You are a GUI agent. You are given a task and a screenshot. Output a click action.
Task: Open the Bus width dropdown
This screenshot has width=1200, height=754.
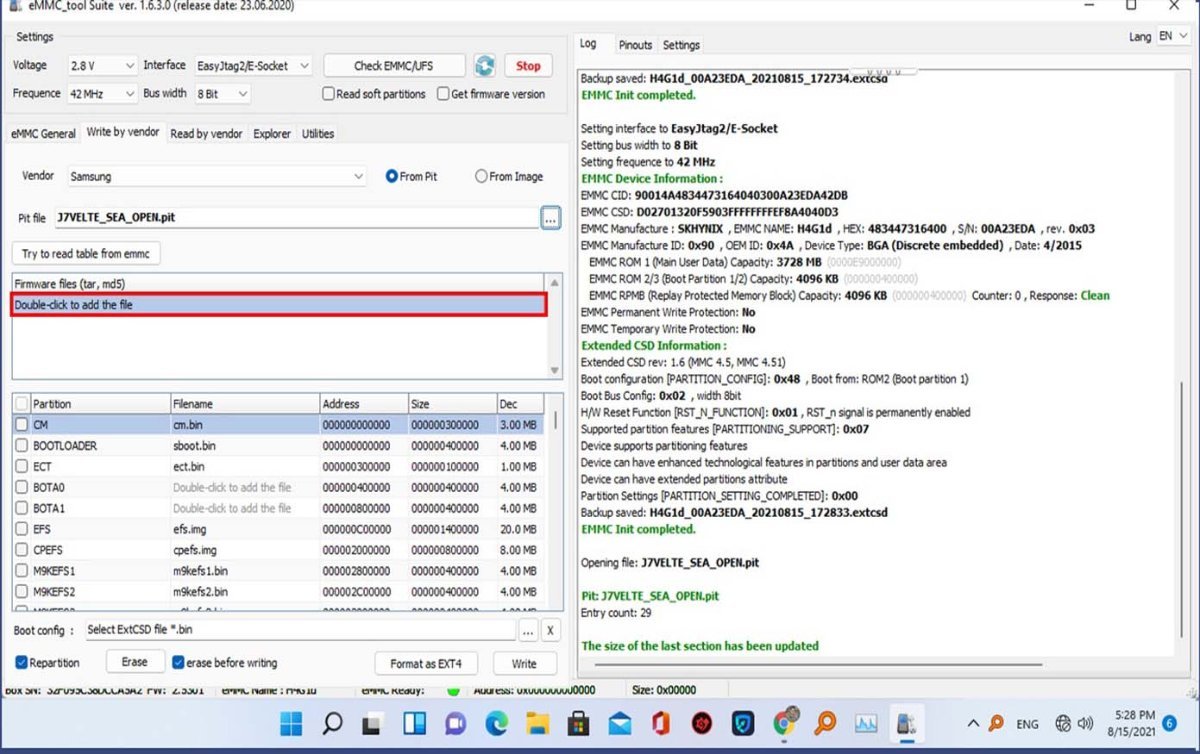point(222,94)
